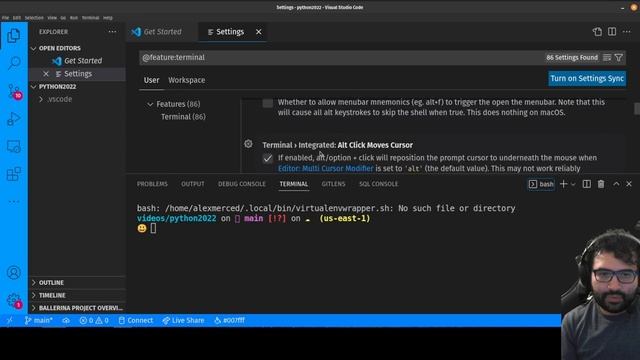Switch to the Get Started editor tab

point(162,32)
